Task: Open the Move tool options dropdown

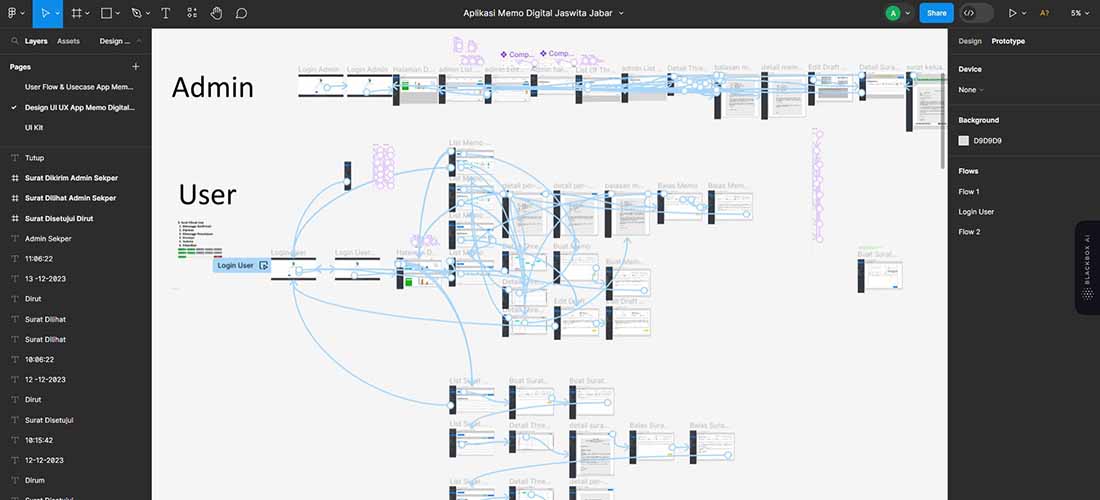Action: click(x=58, y=13)
